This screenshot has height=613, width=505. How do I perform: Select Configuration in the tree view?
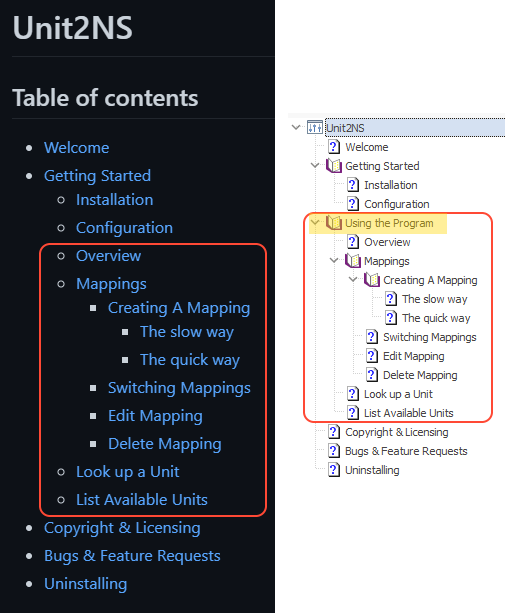[x=397, y=204]
